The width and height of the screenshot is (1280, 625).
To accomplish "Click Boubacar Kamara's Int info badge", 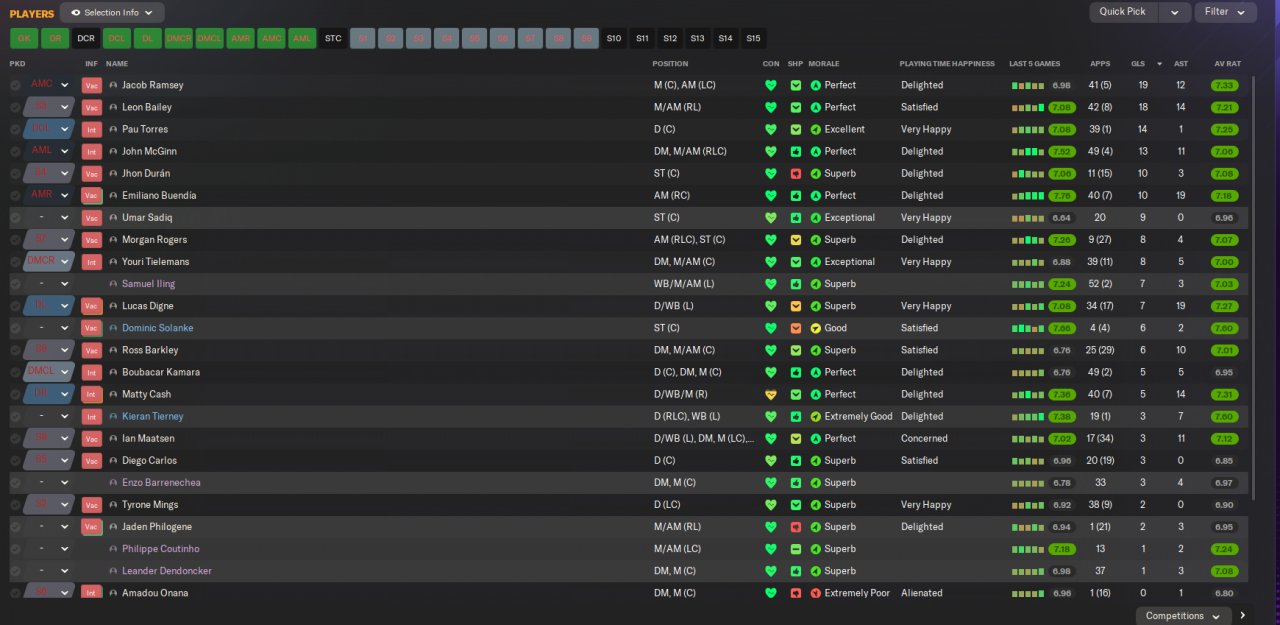I will click(92, 373).
